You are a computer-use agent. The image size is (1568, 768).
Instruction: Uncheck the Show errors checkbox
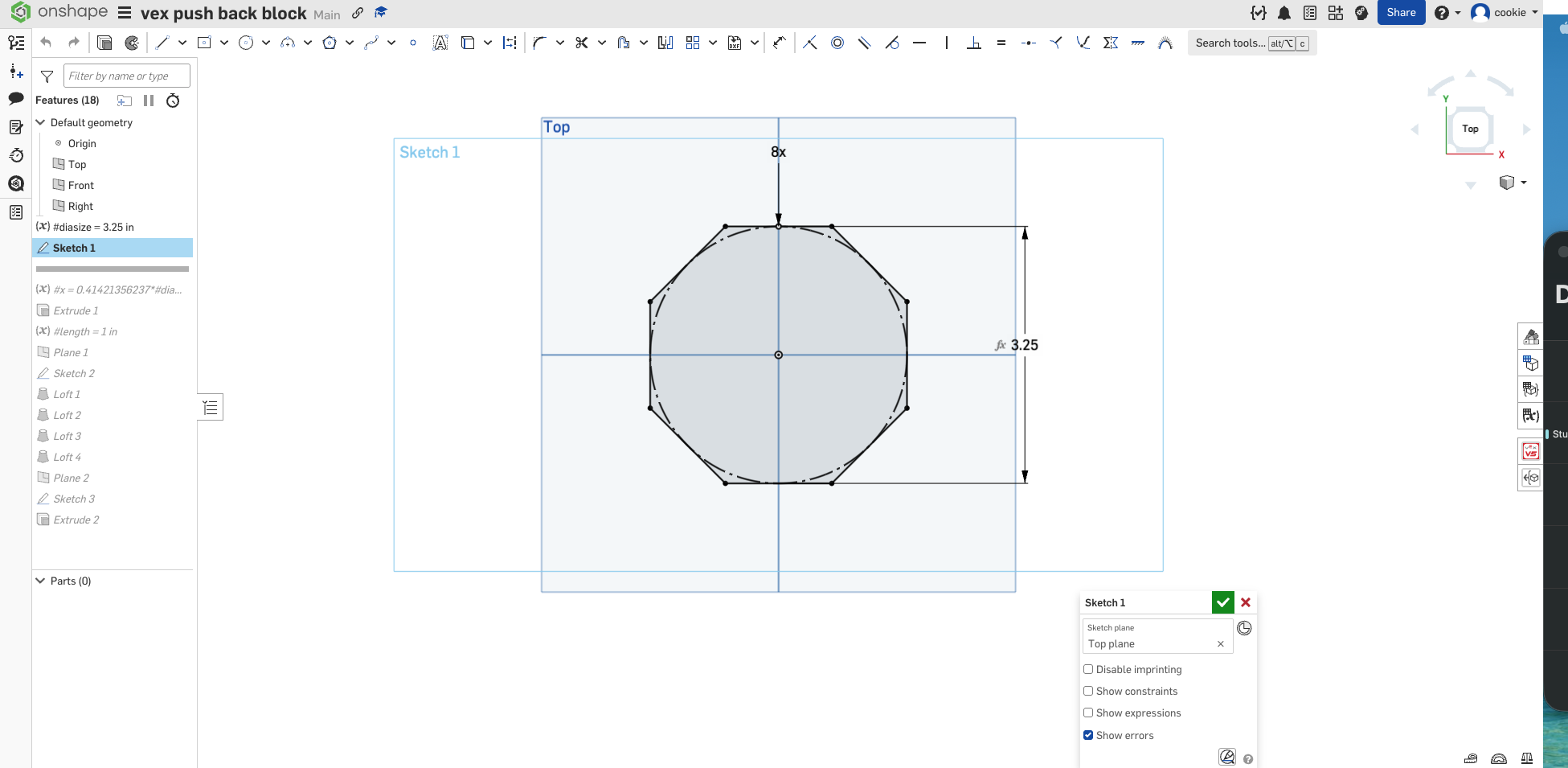pos(1088,735)
